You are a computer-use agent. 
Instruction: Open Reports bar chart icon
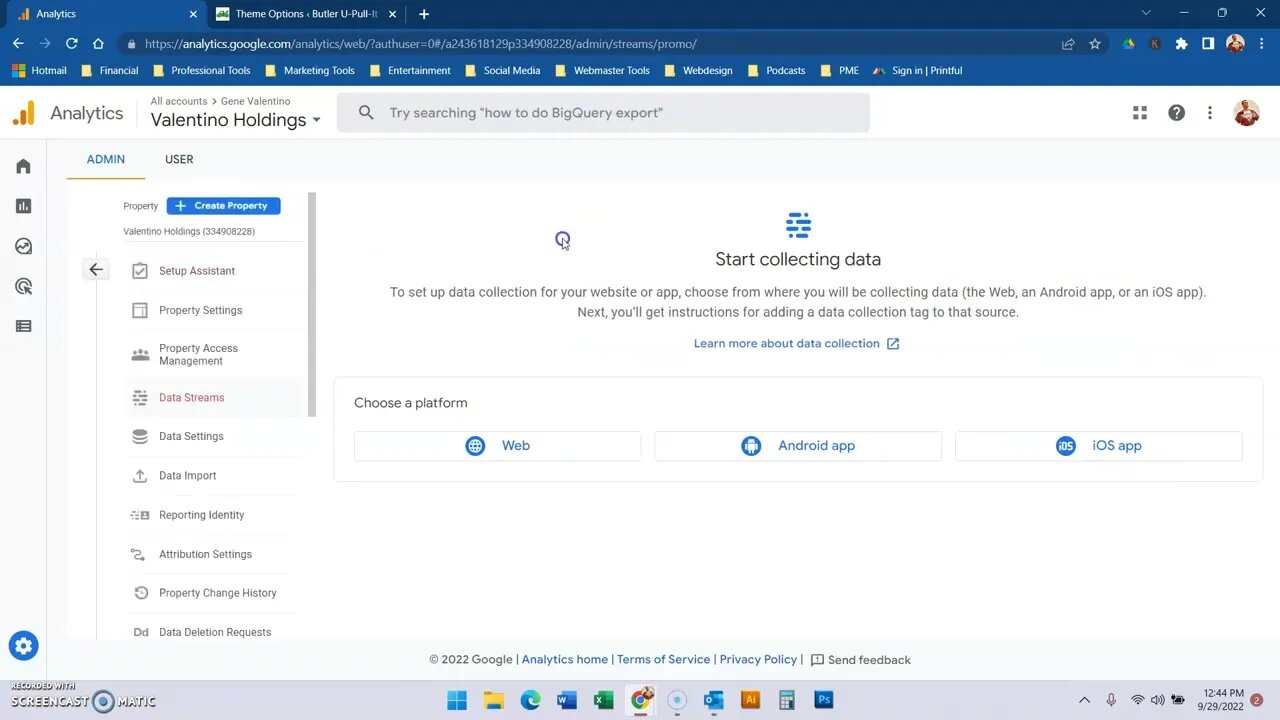click(23, 206)
